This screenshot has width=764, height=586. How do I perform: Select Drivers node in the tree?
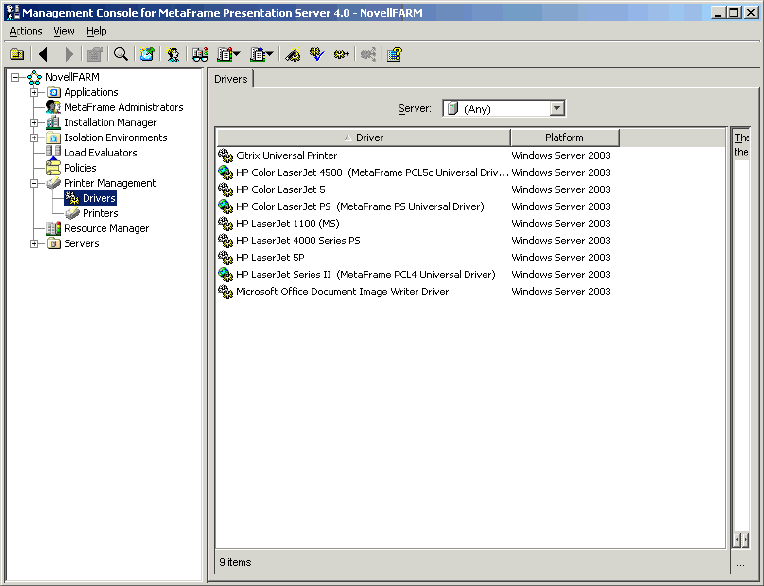pos(99,198)
